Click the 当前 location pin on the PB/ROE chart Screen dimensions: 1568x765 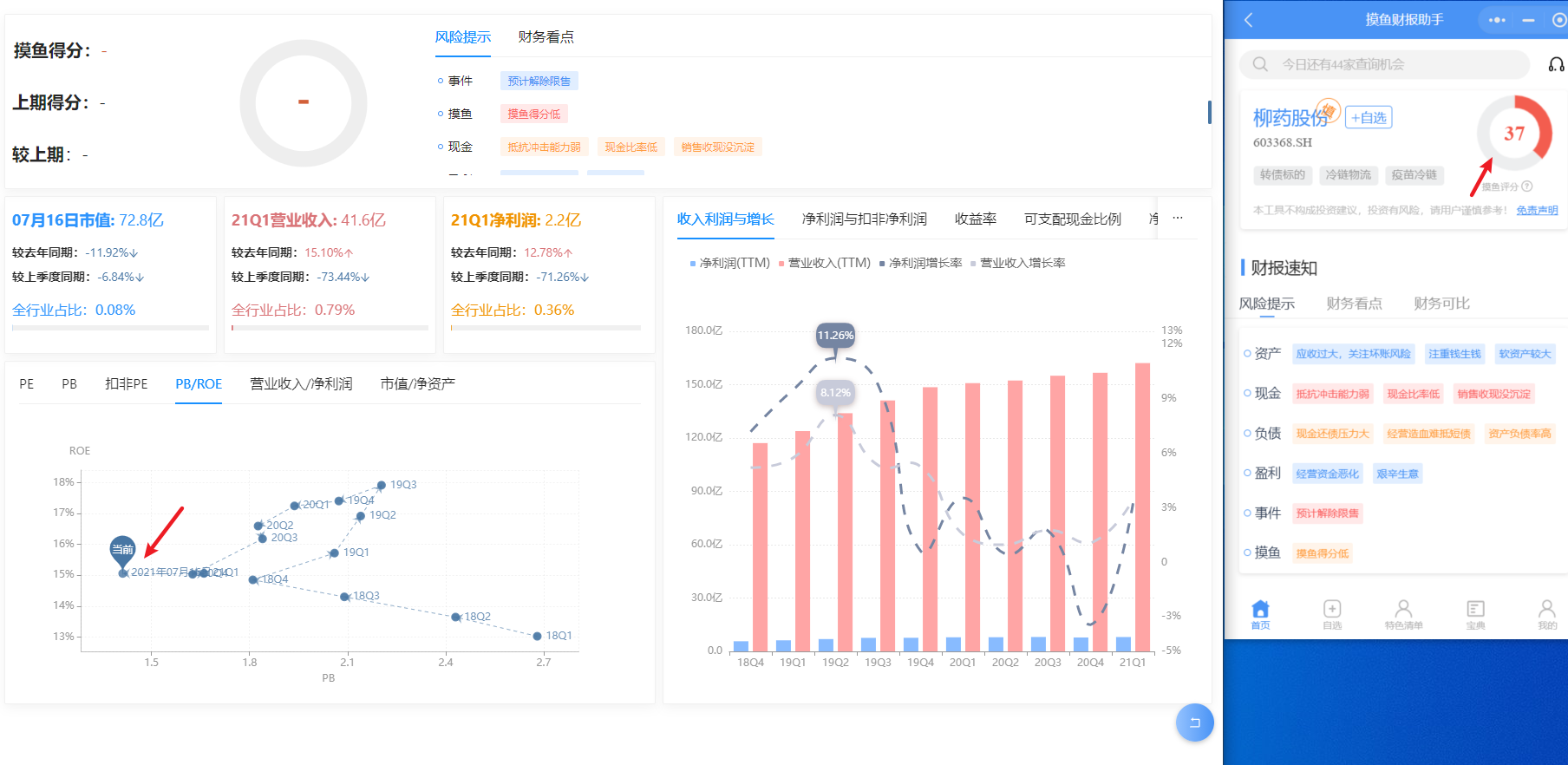122,550
